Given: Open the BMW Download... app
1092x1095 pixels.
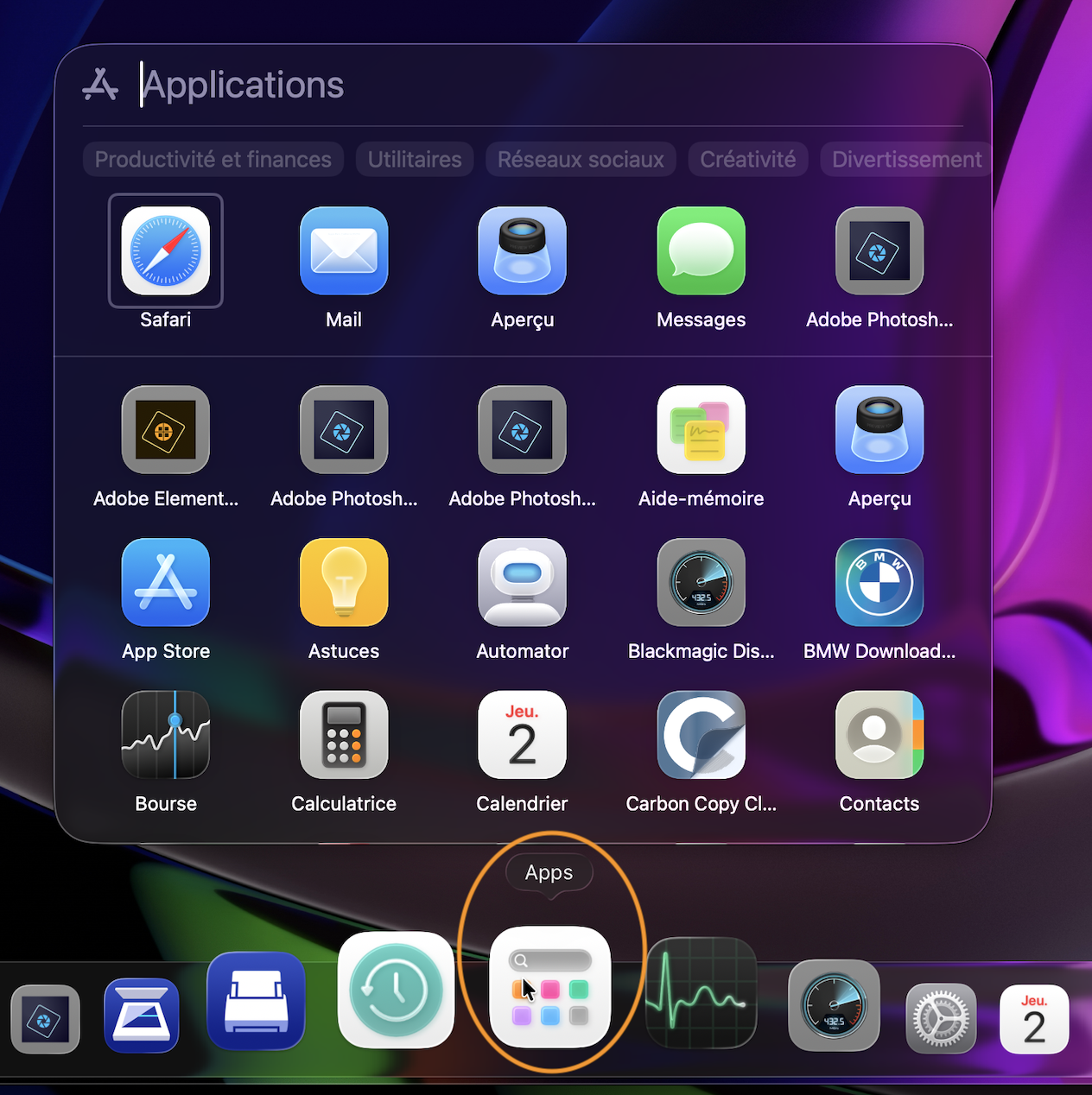Looking at the screenshot, I should [x=879, y=583].
